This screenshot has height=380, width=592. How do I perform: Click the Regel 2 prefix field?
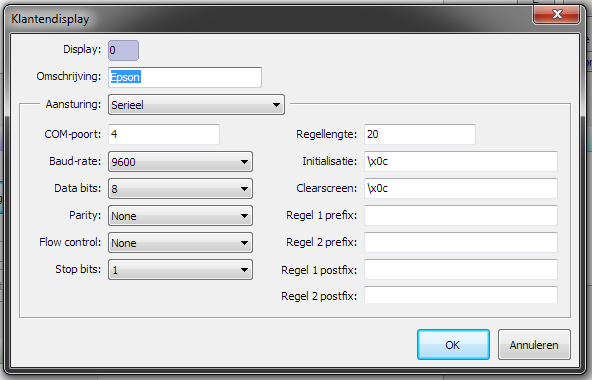tap(461, 242)
